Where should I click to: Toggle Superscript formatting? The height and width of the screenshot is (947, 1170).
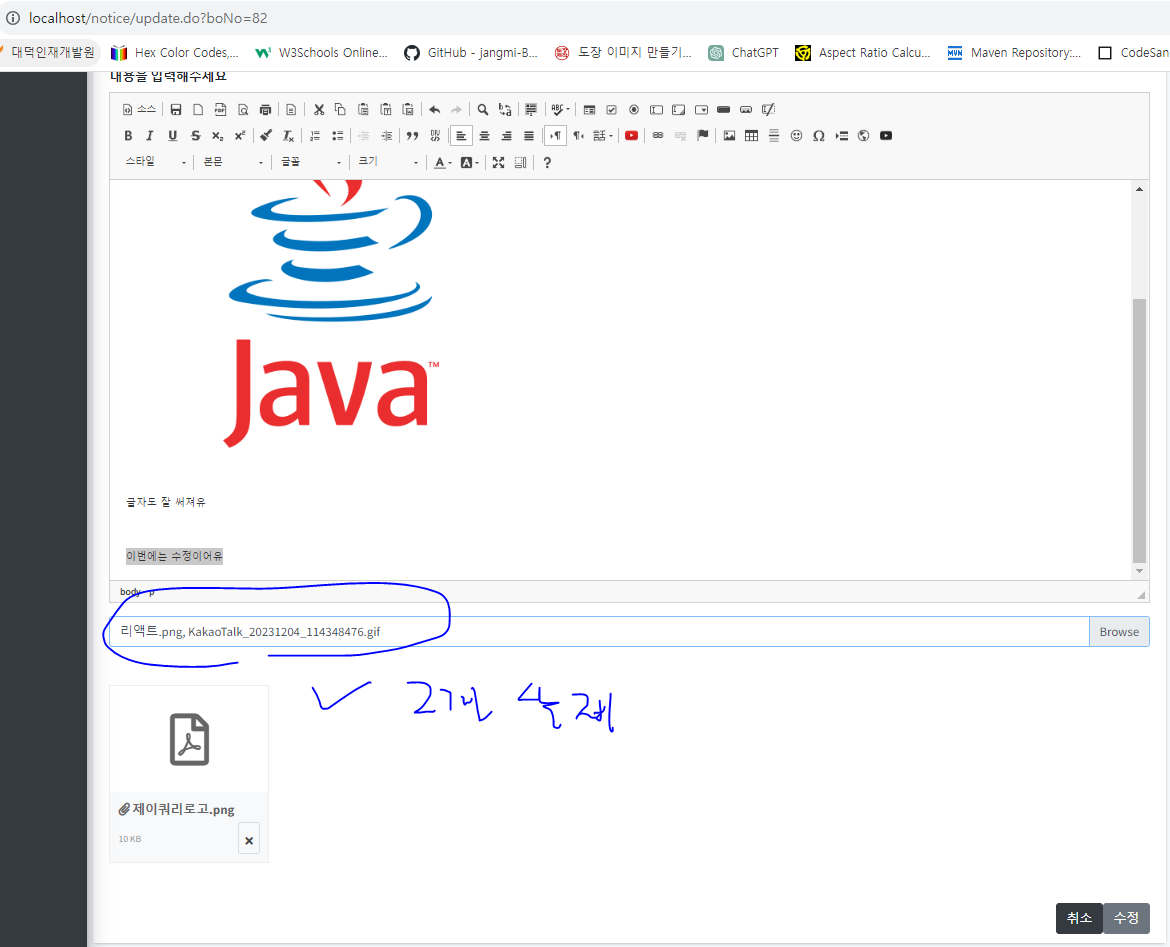click(240, 136)
